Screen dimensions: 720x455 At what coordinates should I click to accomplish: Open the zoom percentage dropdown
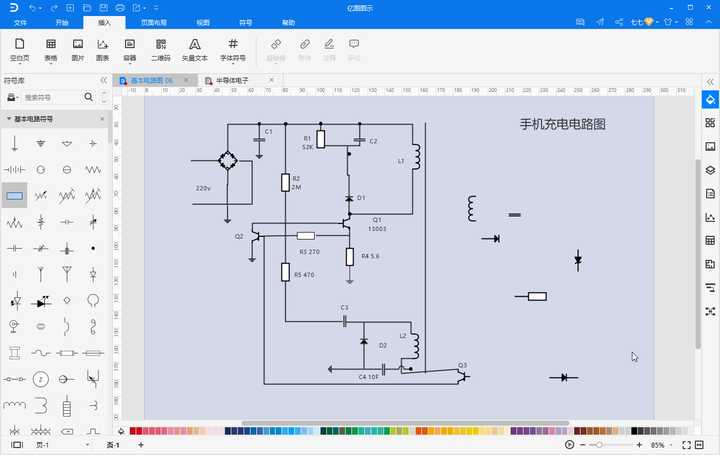click(x=671, y=445)
